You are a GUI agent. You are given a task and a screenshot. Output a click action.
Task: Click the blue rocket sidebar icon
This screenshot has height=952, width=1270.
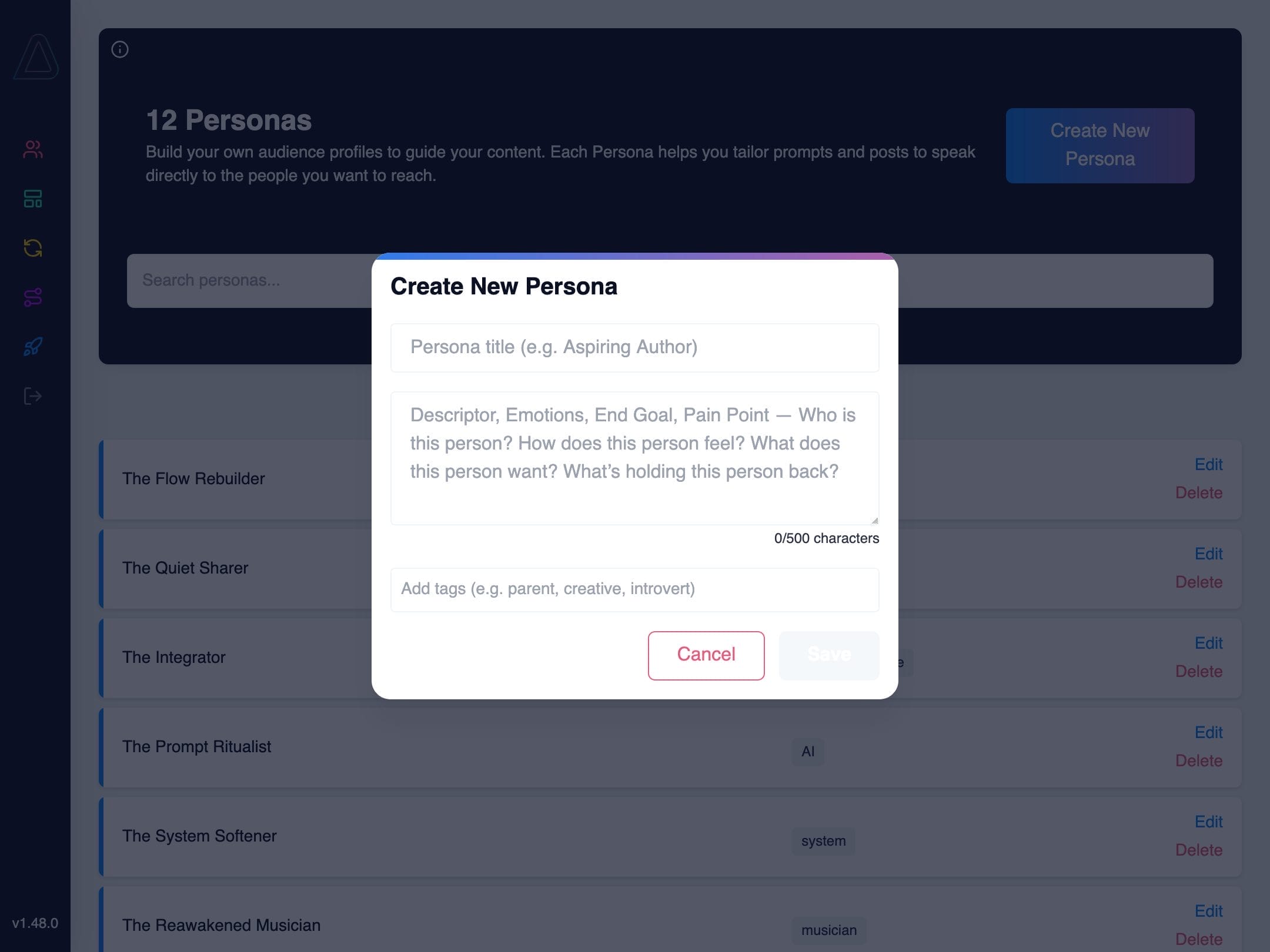[33, 347]
